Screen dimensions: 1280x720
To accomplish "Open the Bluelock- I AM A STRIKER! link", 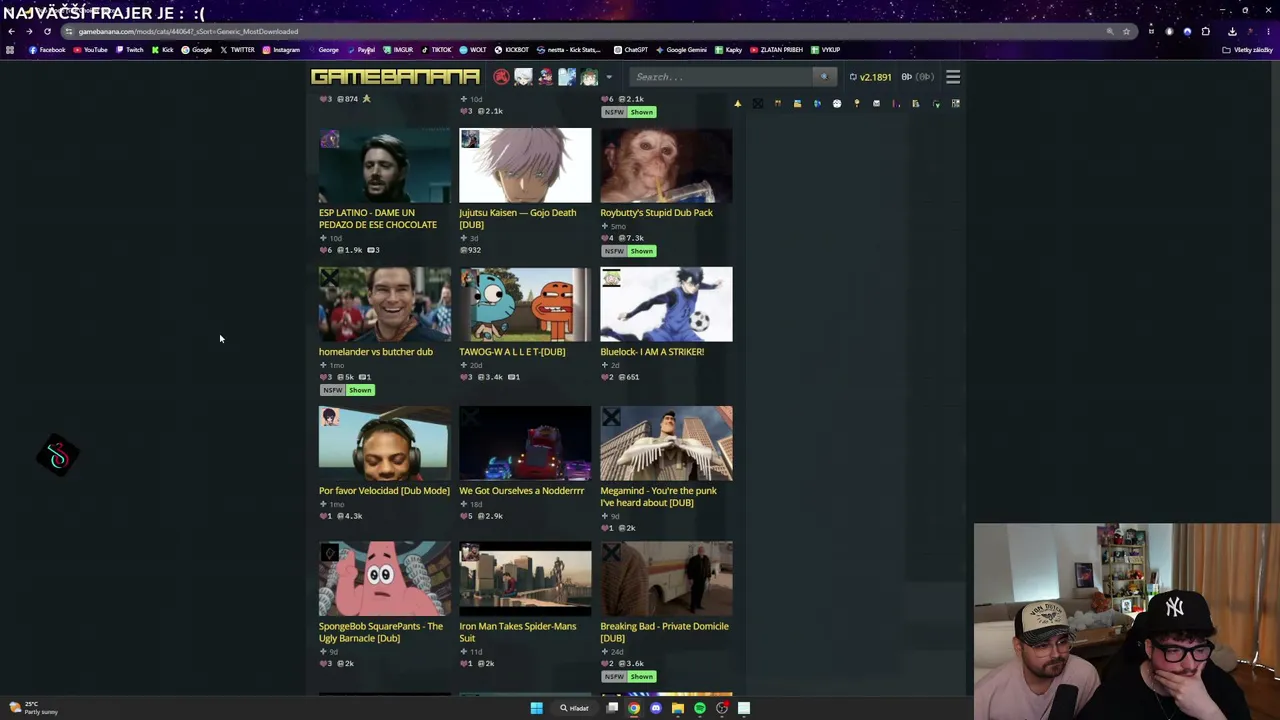I will click(x=652, y=352).
